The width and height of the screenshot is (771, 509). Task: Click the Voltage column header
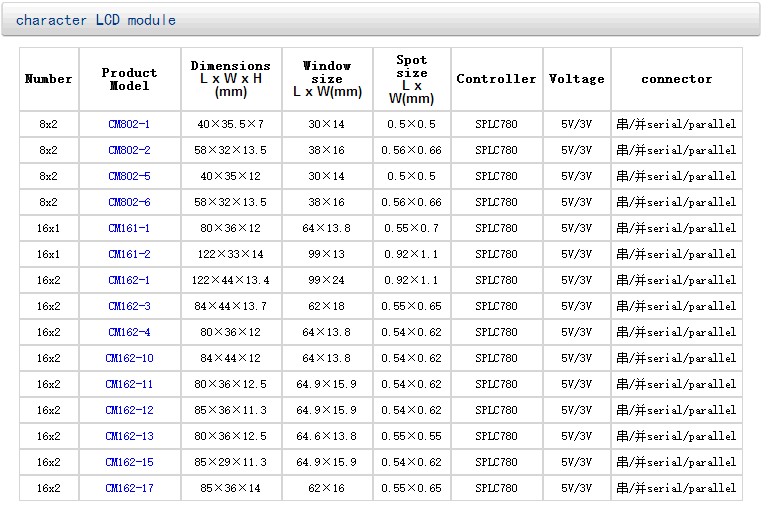coord(576,79)
